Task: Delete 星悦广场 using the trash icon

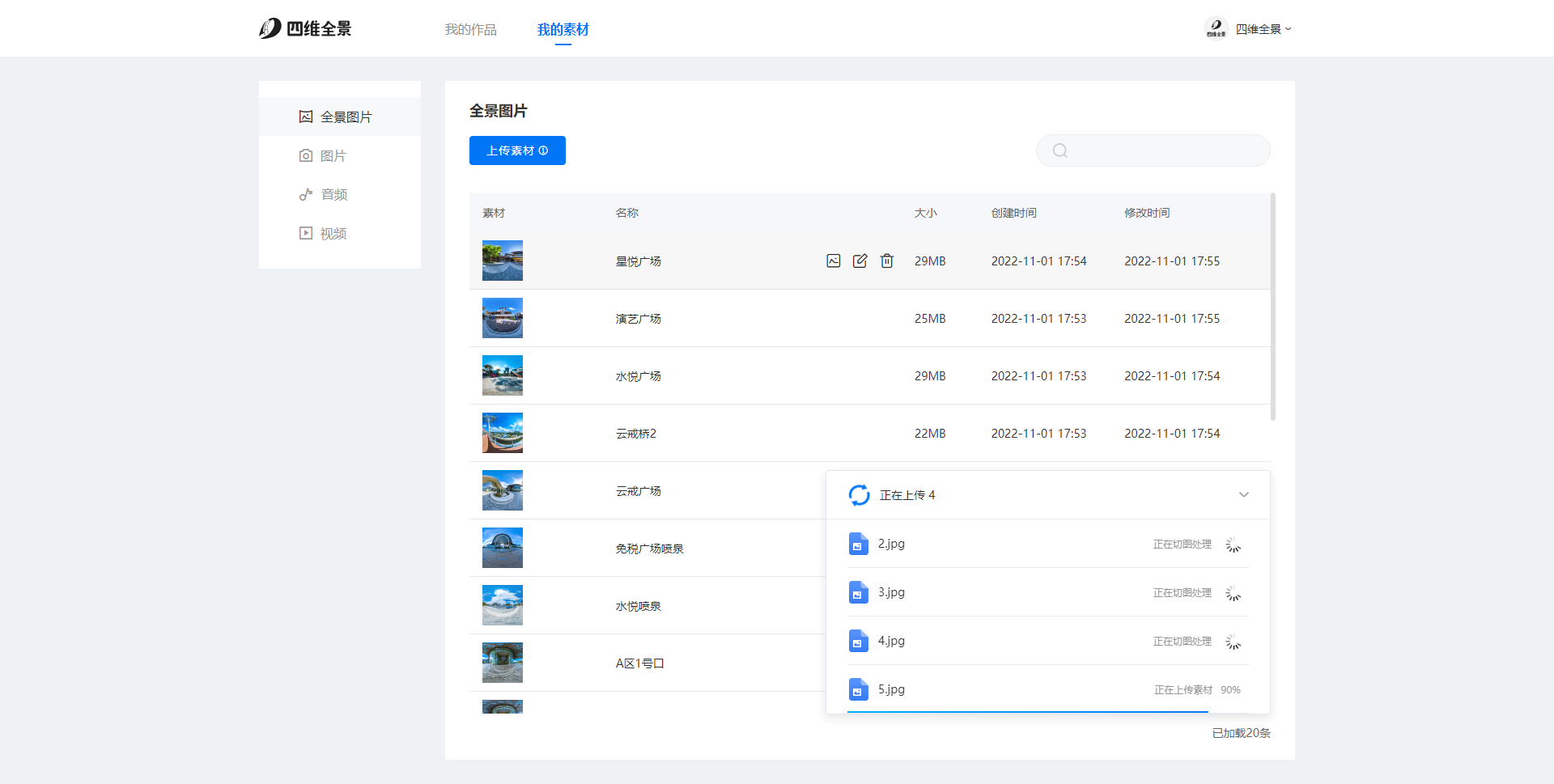Action: click(x=887, y=261)
